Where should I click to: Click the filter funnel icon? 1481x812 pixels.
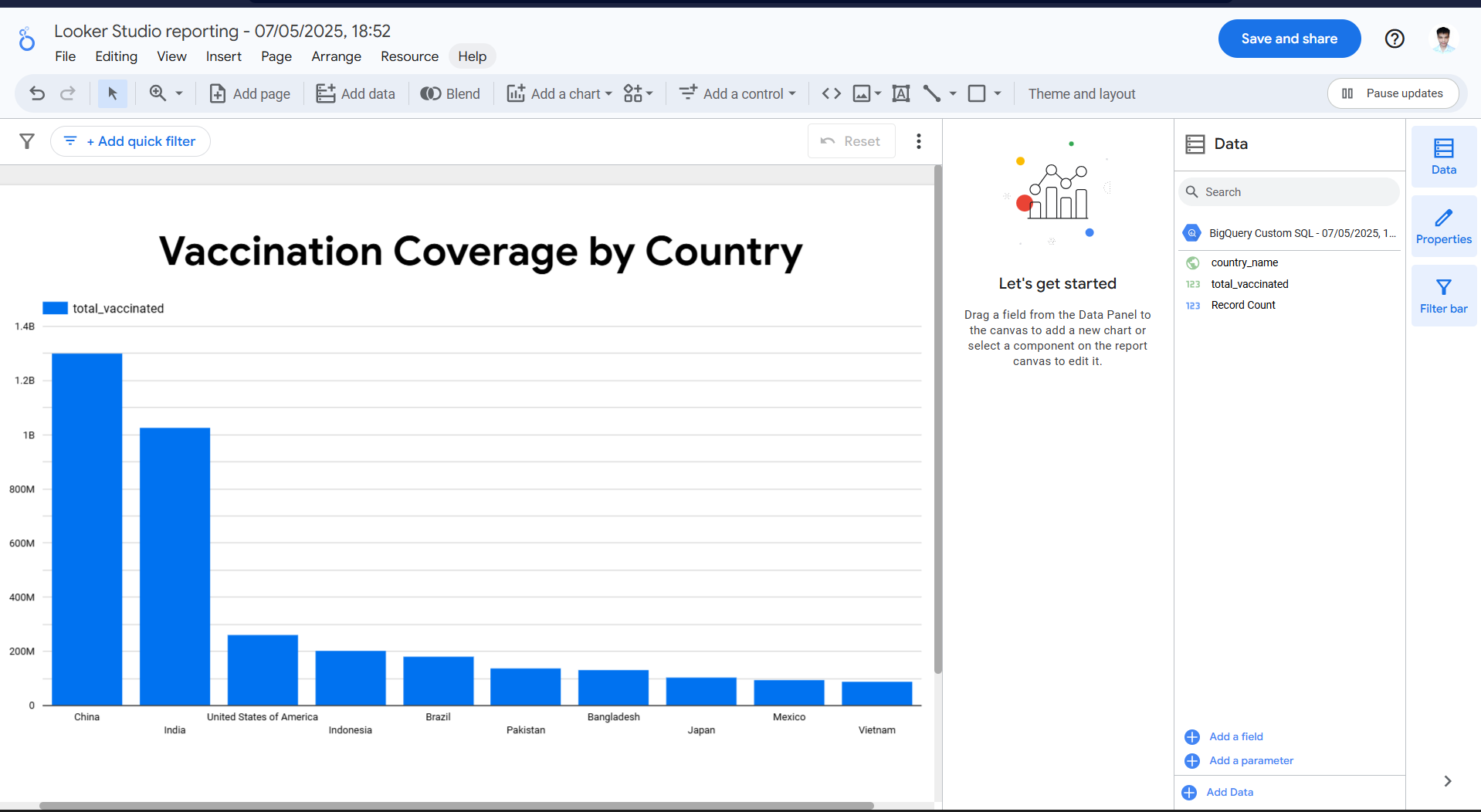27,141
